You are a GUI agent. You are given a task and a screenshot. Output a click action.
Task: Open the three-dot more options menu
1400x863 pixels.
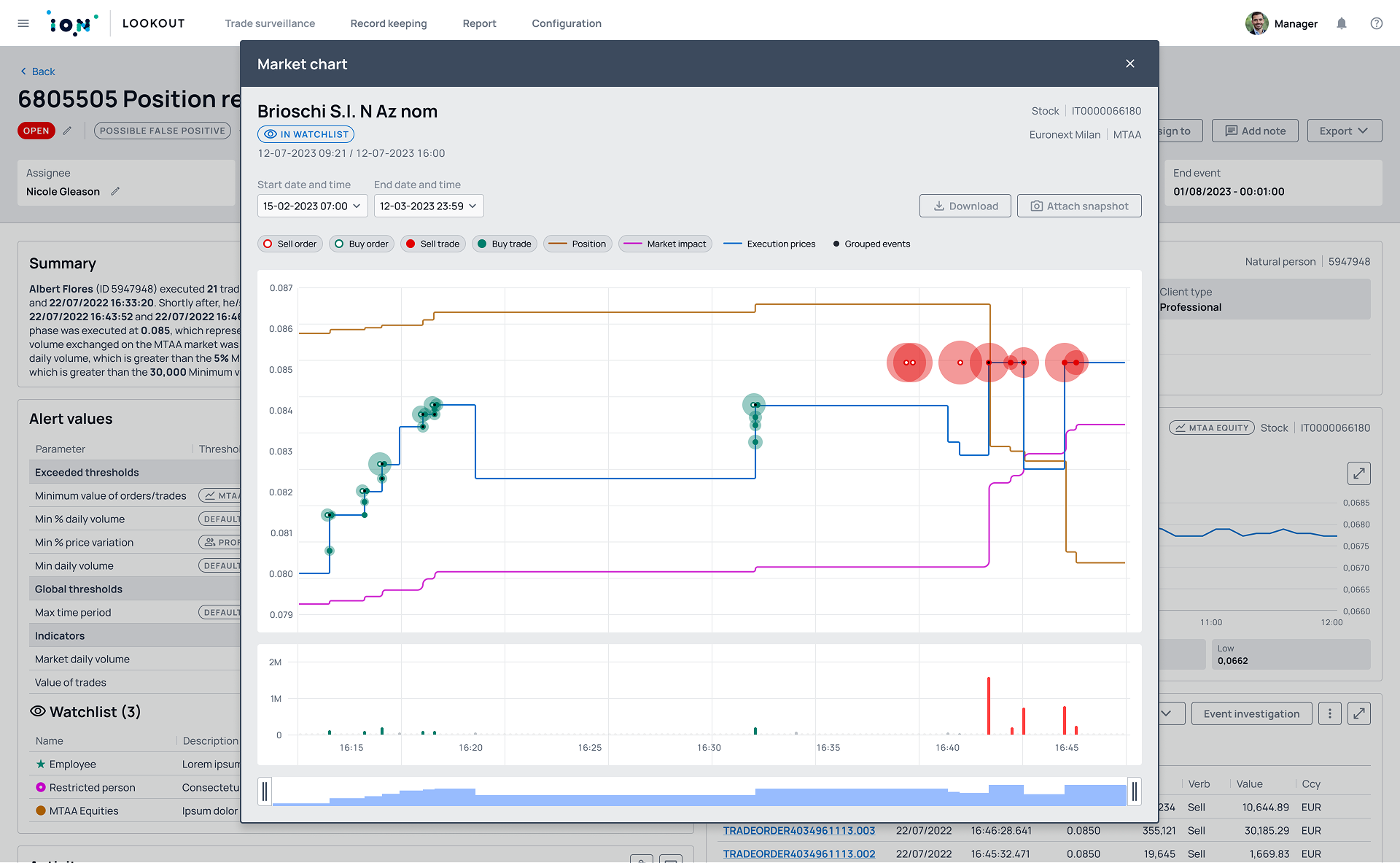point(1330,713)
